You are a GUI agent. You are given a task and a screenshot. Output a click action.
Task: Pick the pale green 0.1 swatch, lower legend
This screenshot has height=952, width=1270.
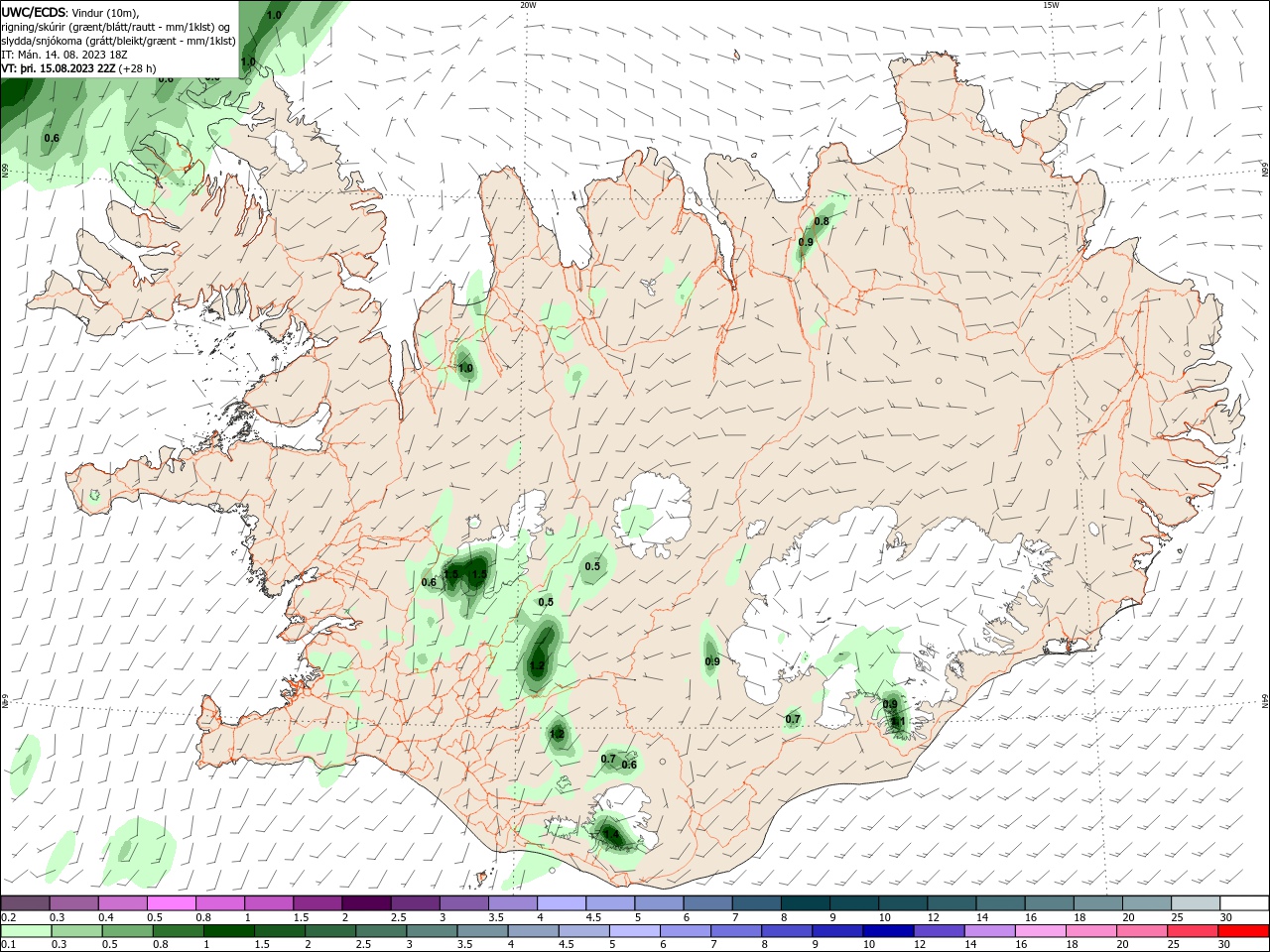click(x=26, y=931)
